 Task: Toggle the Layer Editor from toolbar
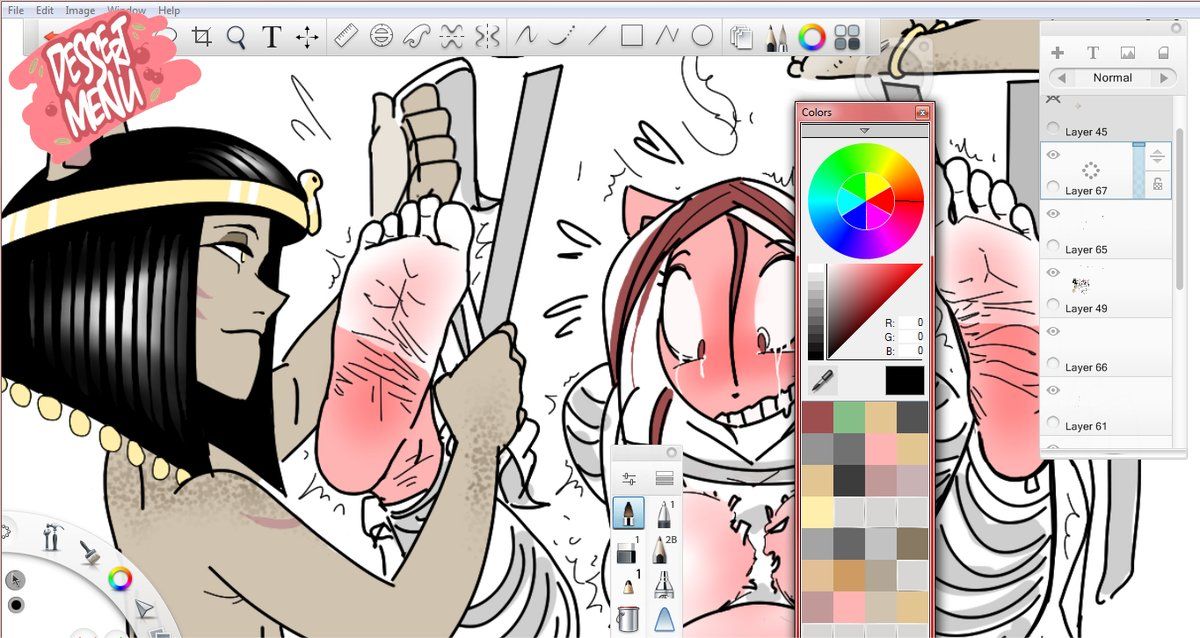click(741, 38)
